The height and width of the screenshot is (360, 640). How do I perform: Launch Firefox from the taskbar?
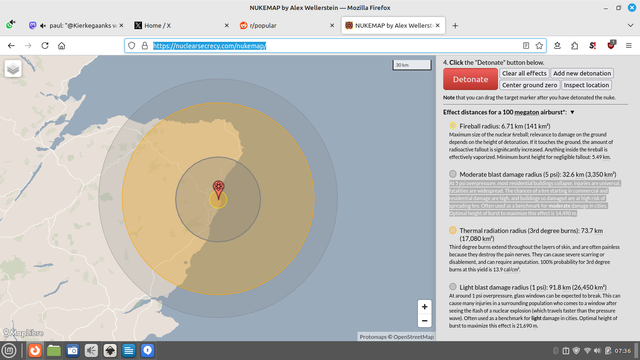(35, 351)
